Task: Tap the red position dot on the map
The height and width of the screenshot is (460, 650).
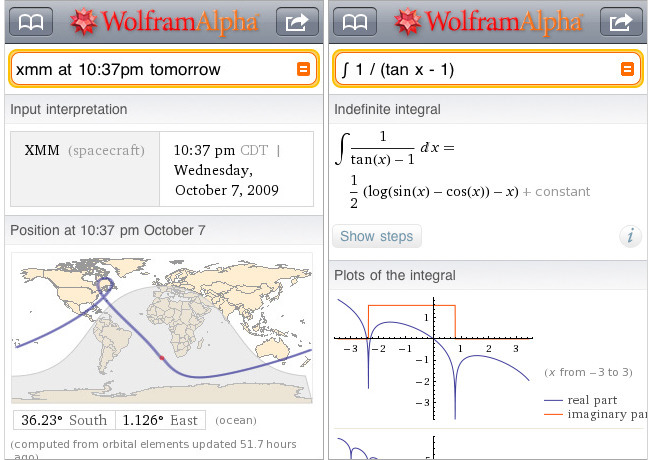Action: pyautogui.click(x=162, y=358)
